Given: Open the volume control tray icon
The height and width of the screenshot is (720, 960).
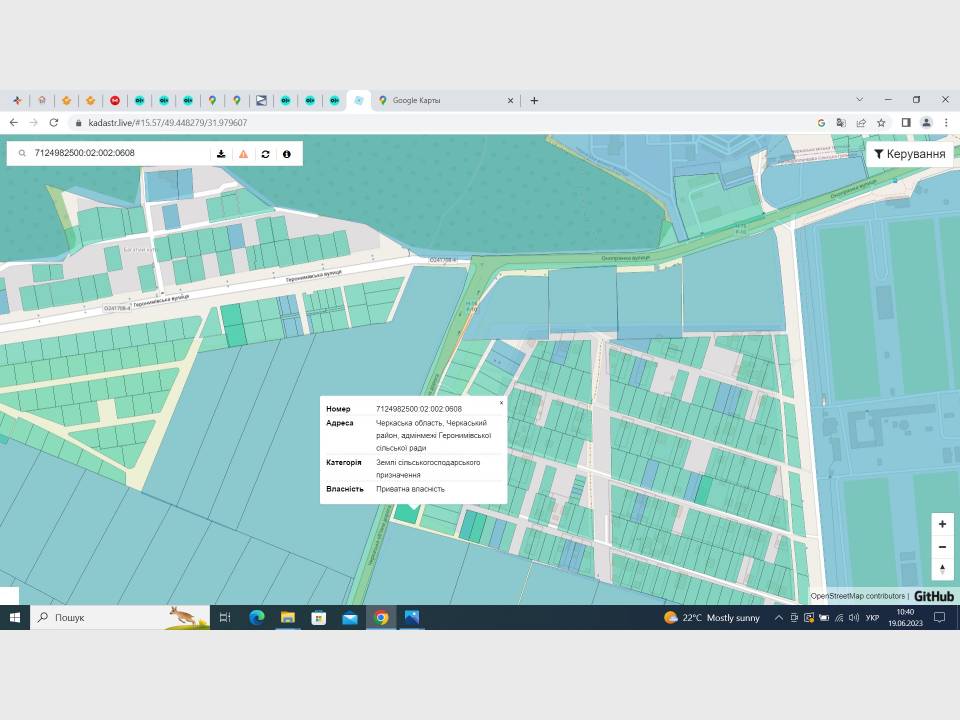Looking at the screenshot, I should (x=854, y=618).
